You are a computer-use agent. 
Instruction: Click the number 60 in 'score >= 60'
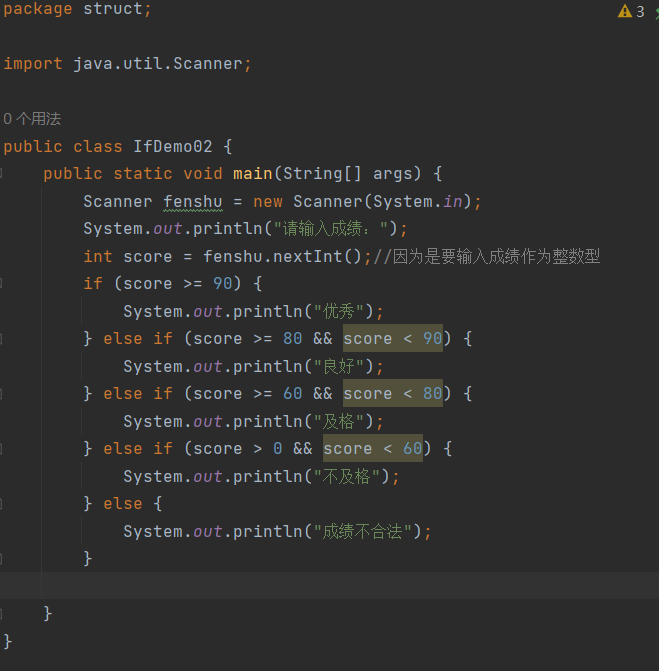click(292, 394)
